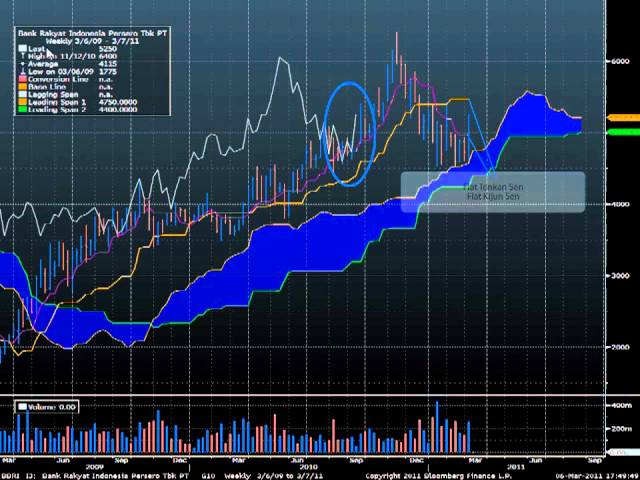Click the Low on 03/06/09 legend row
This screenshot has height=480, width=640.
[68, 71]
